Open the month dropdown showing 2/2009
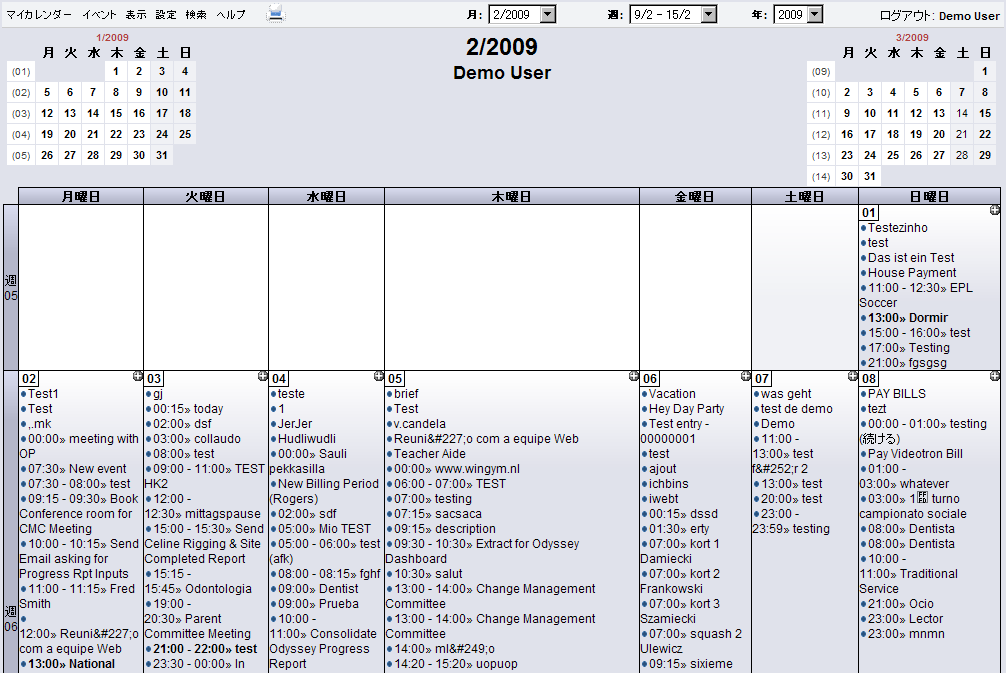 pos(522,14)
